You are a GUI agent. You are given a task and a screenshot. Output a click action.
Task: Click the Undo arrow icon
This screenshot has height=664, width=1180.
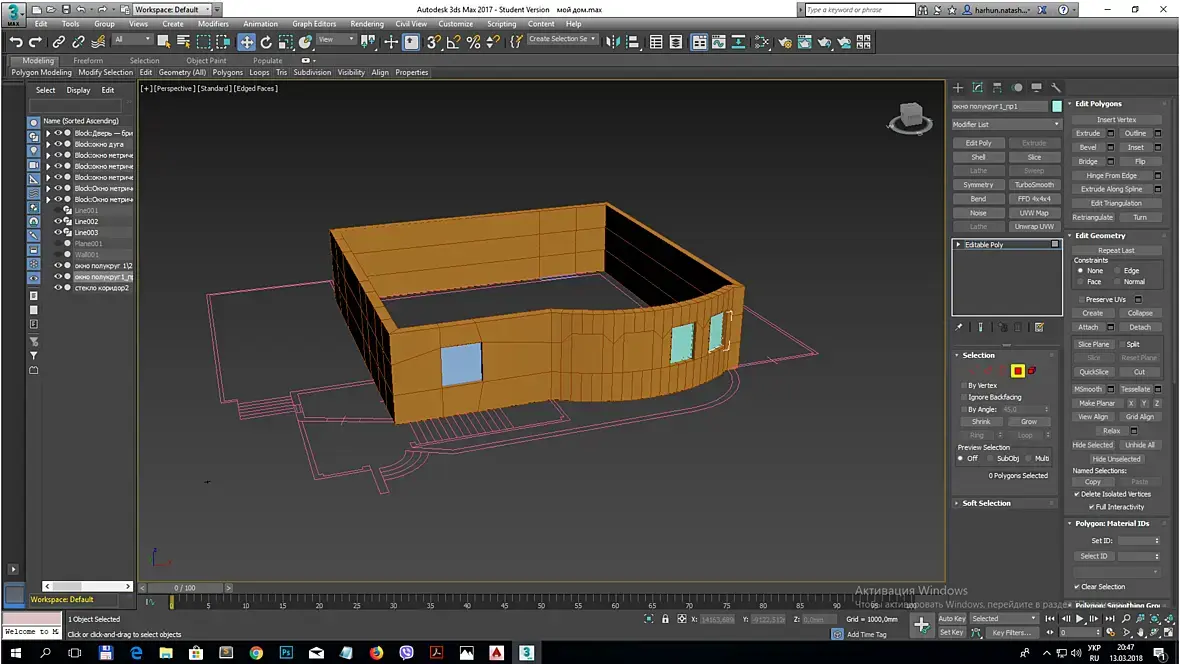pos(16,42)
